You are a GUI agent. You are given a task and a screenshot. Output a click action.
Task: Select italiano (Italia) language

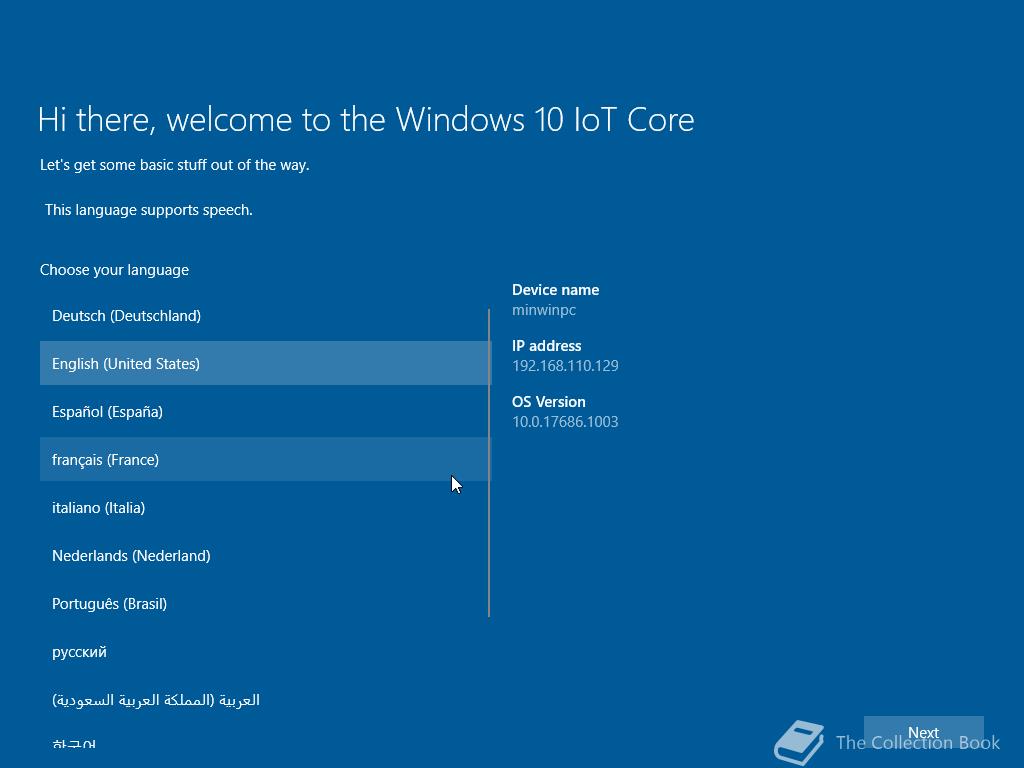click(264, 507)
